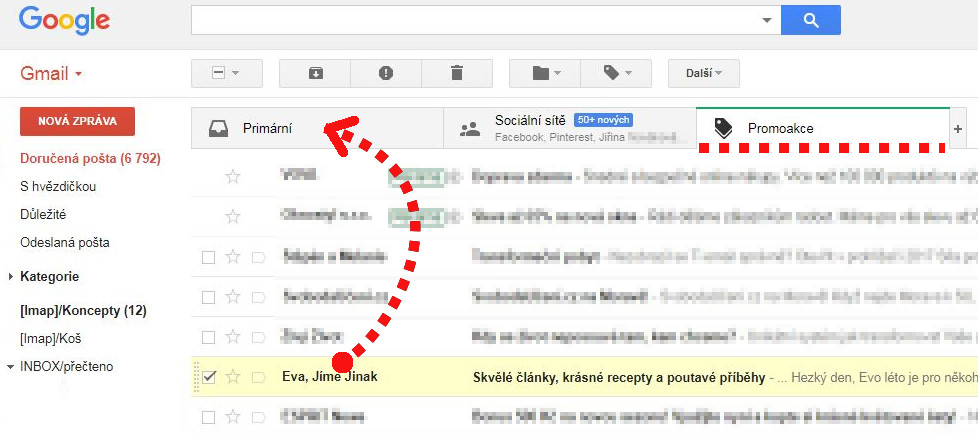Tick the checkbox of the last message row
This screenshot has width=978, height=435.
click(209, 417)
